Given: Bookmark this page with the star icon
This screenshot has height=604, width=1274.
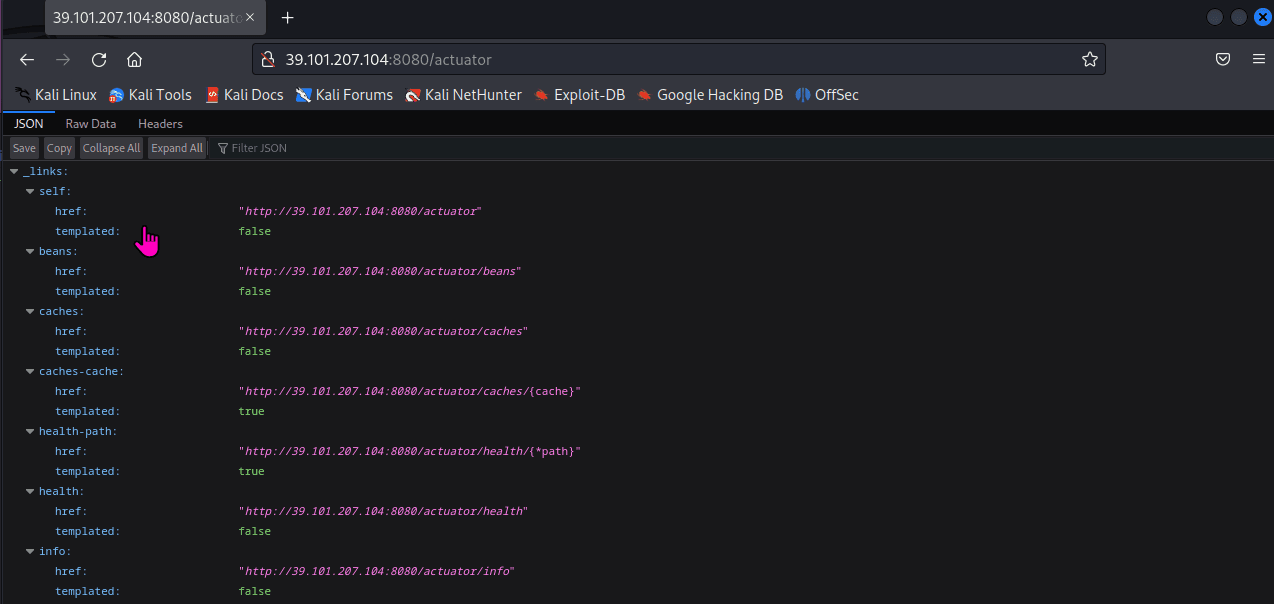Looking at the screenshot, I should 1089,59.
